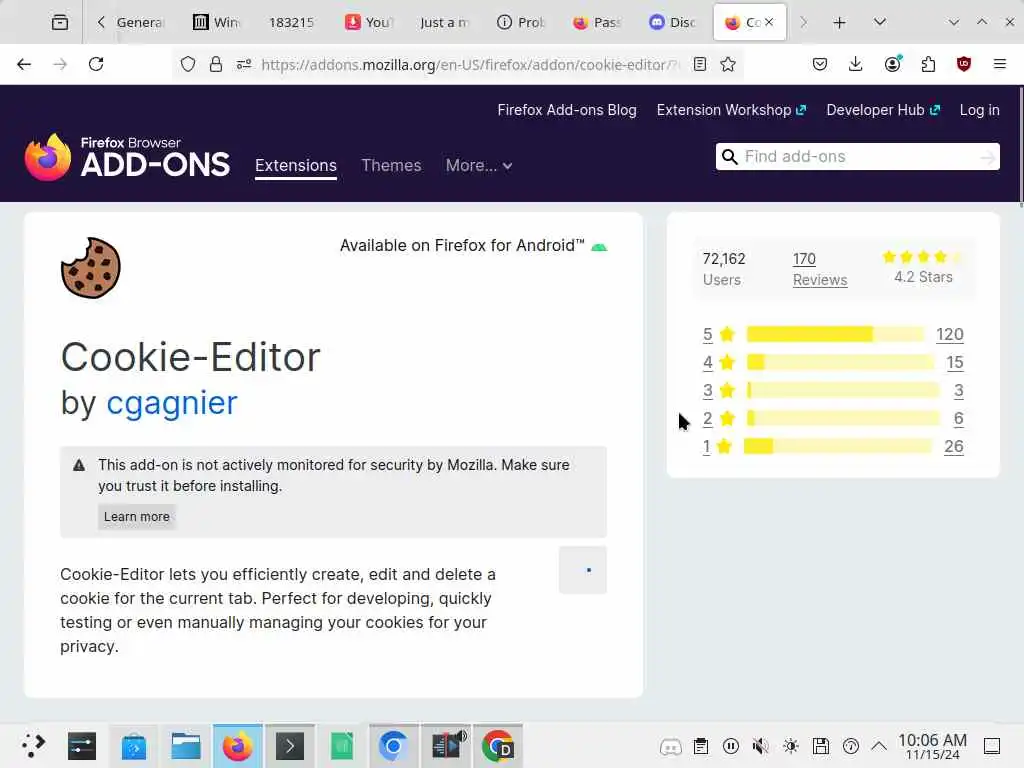Click inside the Find add-ons search field
Image resolution: width=1024 pixels, height=768 pixels.
tap(857, 157)
